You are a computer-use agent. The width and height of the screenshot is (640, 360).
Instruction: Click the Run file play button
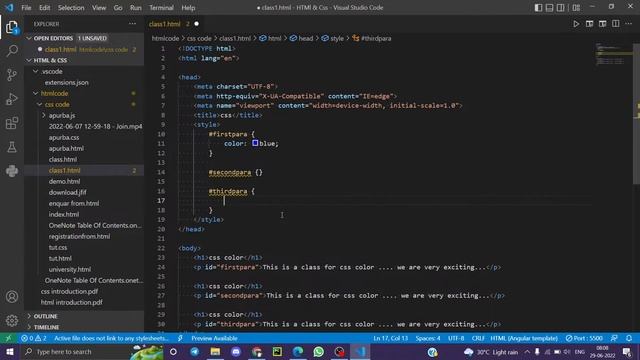pyautogui.click(x=576, y=24)
